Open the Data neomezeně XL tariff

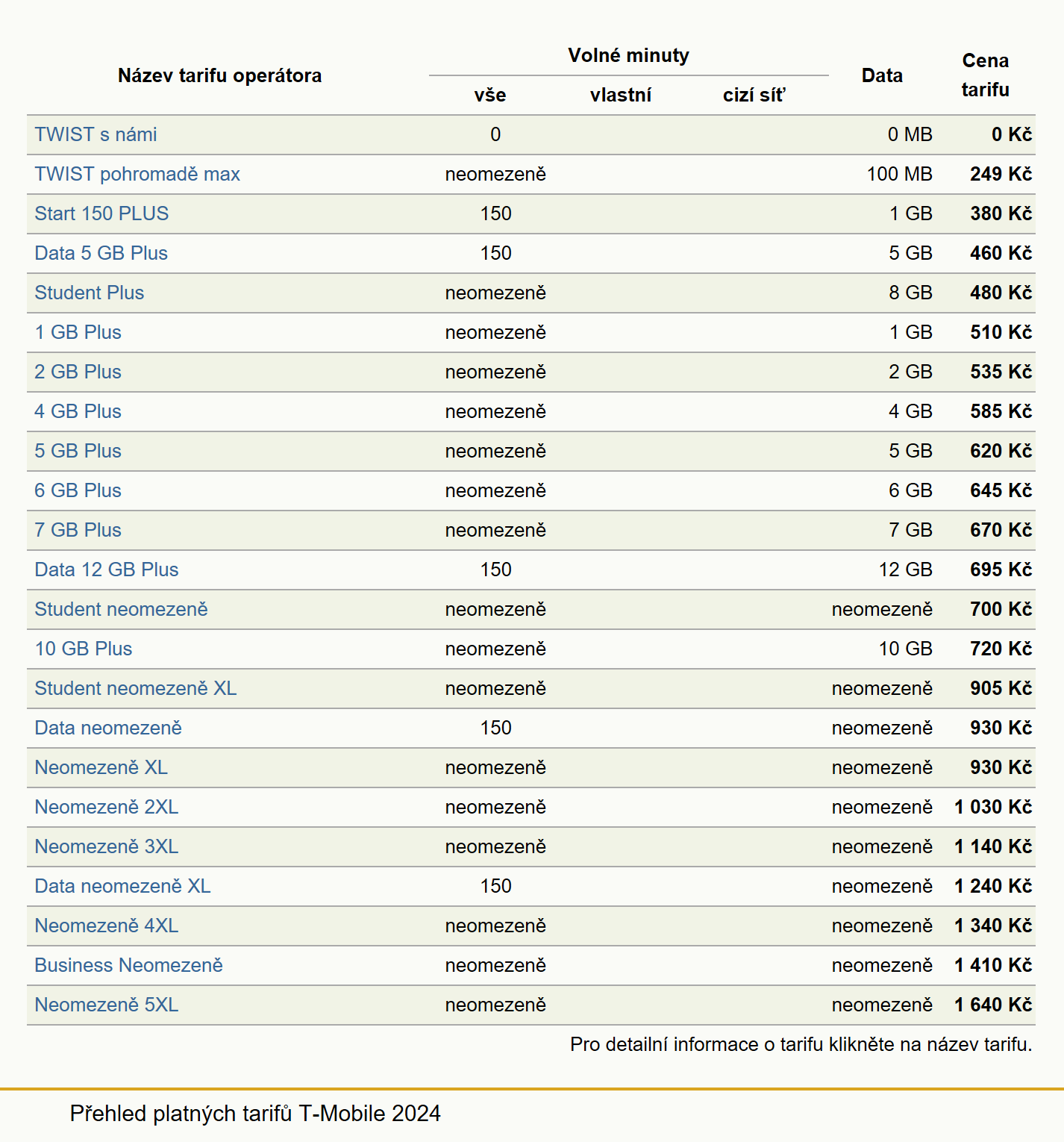122,886
